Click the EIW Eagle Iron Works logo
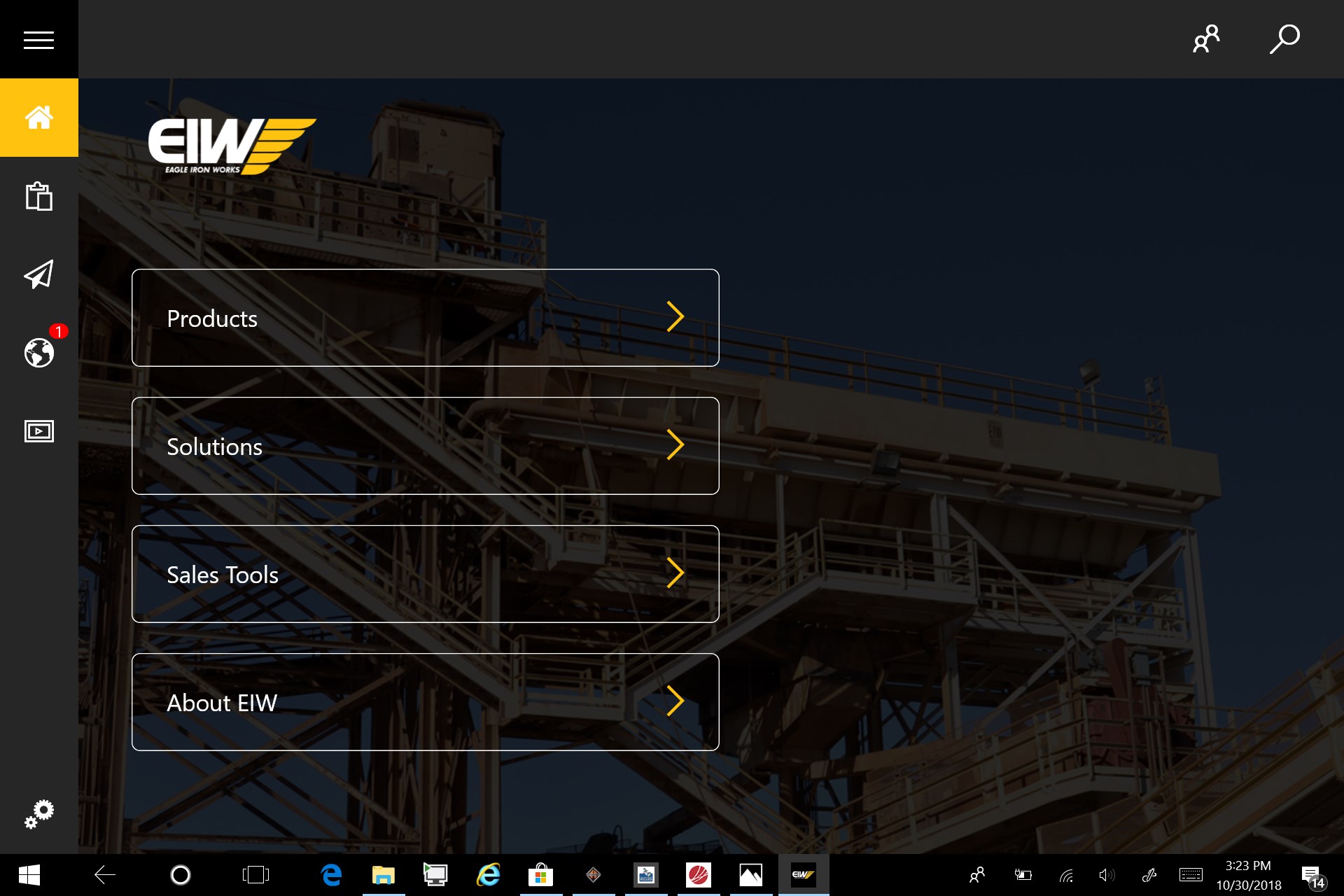The width and height of the screenshot is (1344, 896). (231, 146)
